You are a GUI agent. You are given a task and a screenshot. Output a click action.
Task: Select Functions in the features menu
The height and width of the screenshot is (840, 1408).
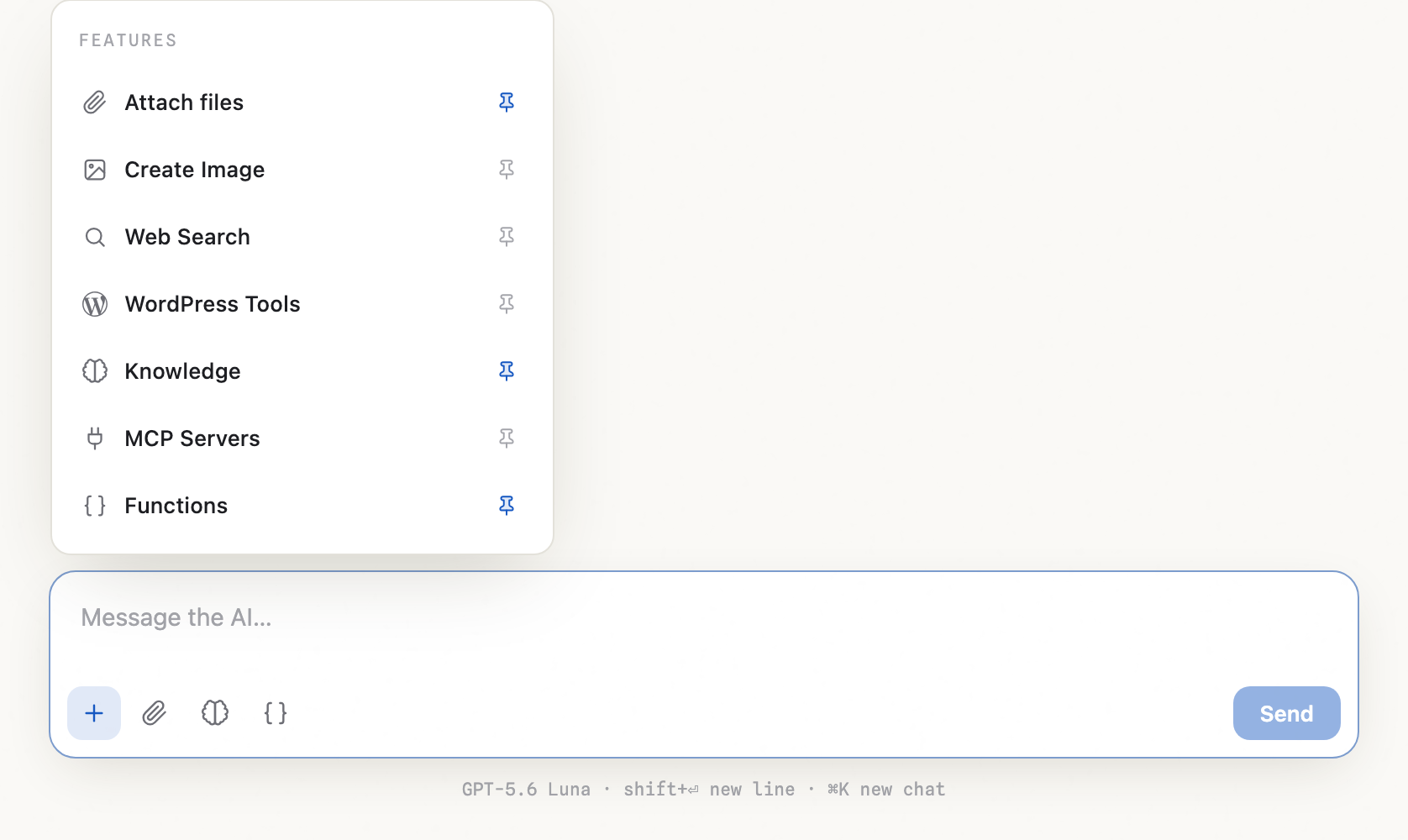pos(302,506)
